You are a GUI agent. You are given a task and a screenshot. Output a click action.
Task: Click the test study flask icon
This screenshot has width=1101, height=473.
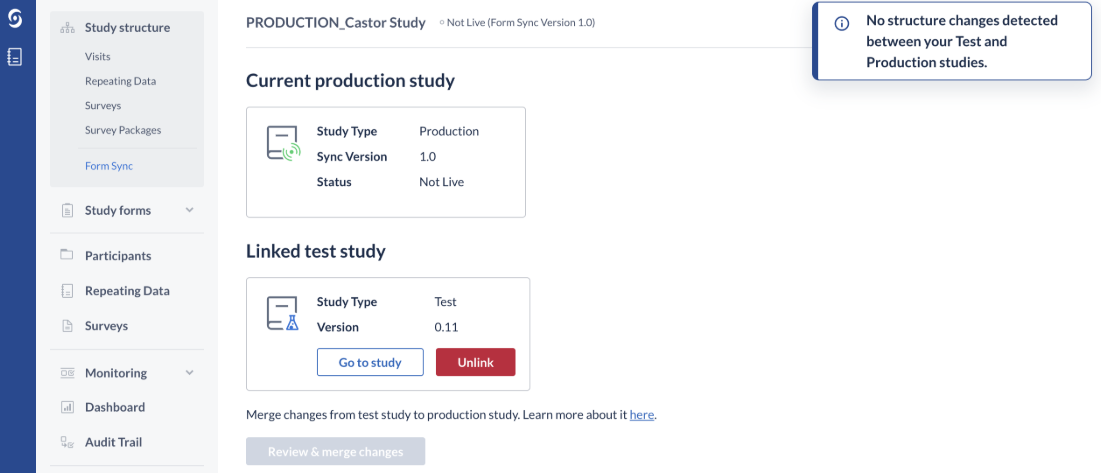[x=283, y=314]
